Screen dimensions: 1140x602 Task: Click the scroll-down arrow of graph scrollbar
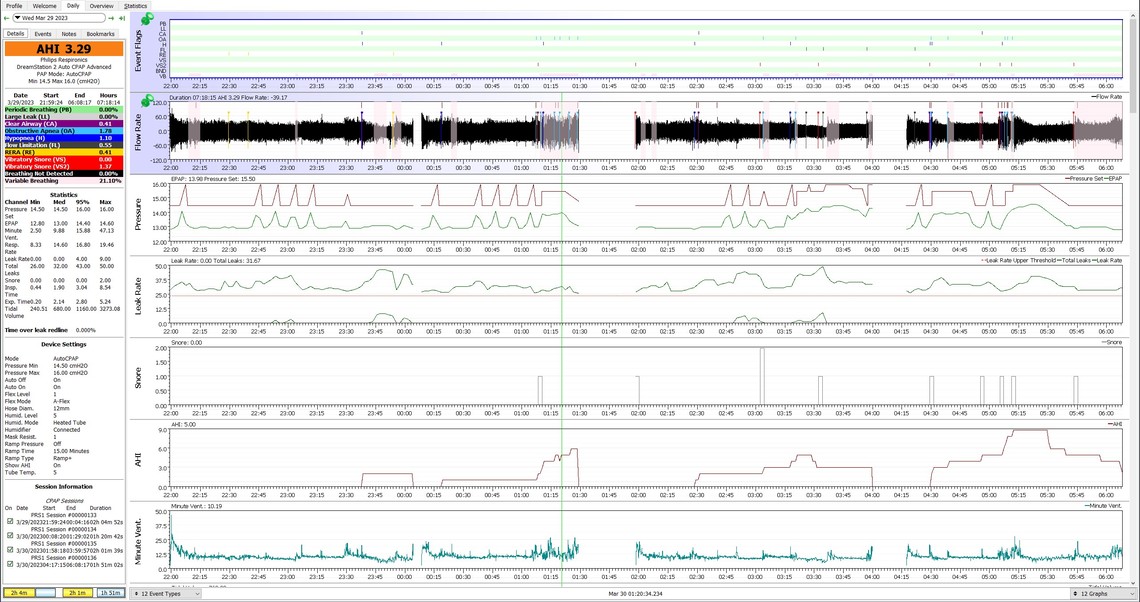[x=1134, y=582]
